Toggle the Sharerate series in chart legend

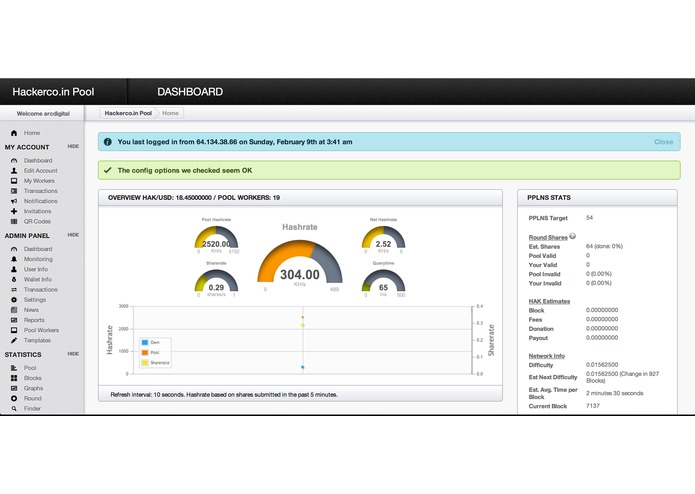(x=155, y=363)
